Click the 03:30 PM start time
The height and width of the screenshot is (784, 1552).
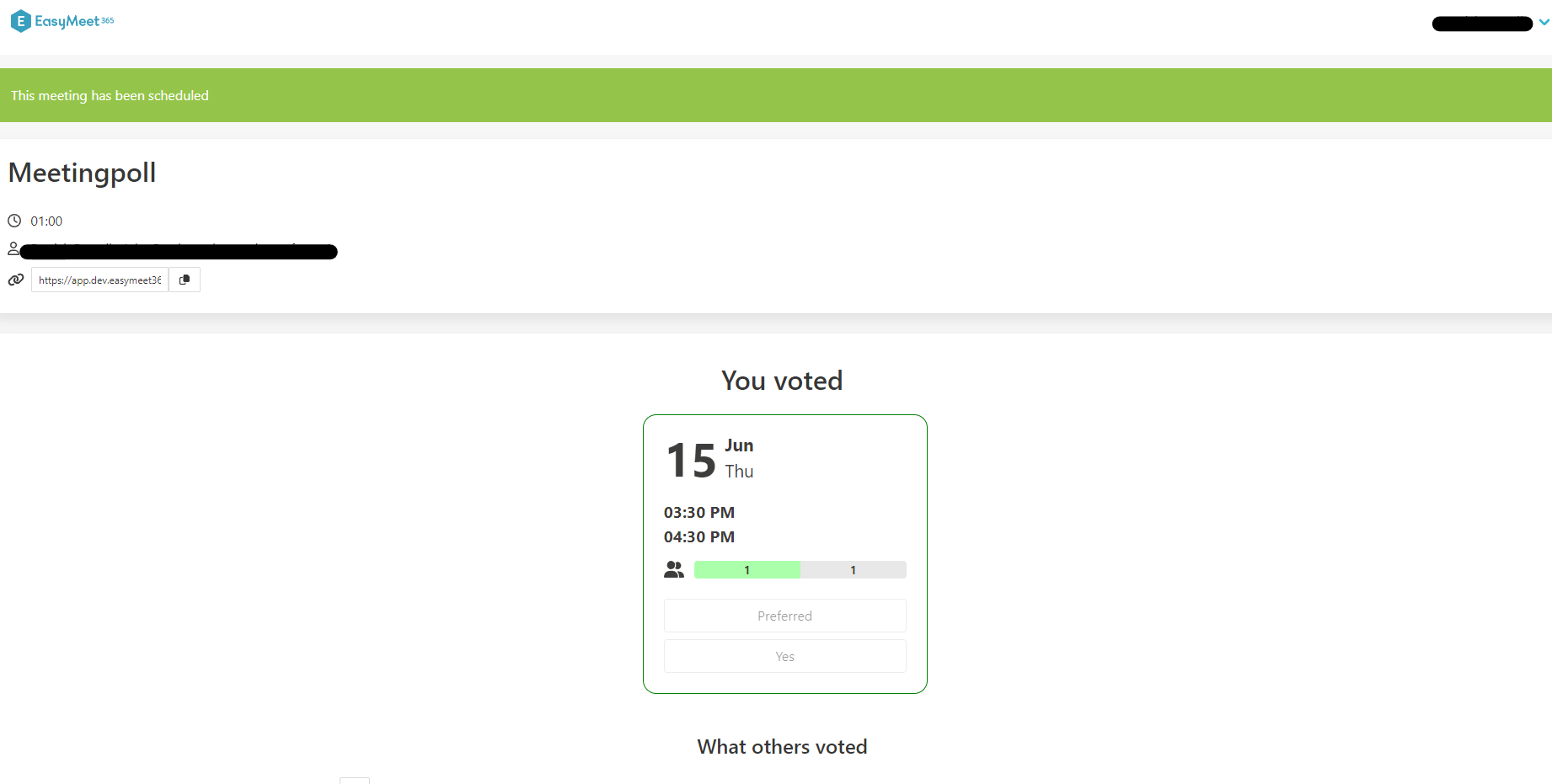click(698, 512)
